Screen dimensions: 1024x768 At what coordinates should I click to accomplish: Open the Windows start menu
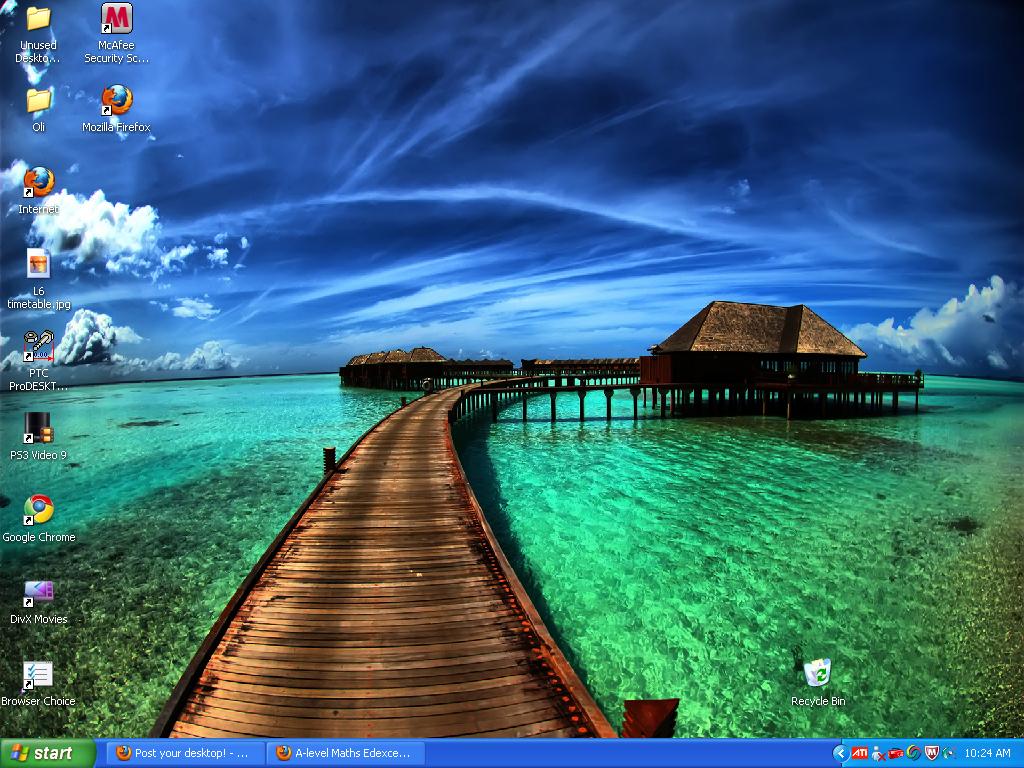coord(48,753)
